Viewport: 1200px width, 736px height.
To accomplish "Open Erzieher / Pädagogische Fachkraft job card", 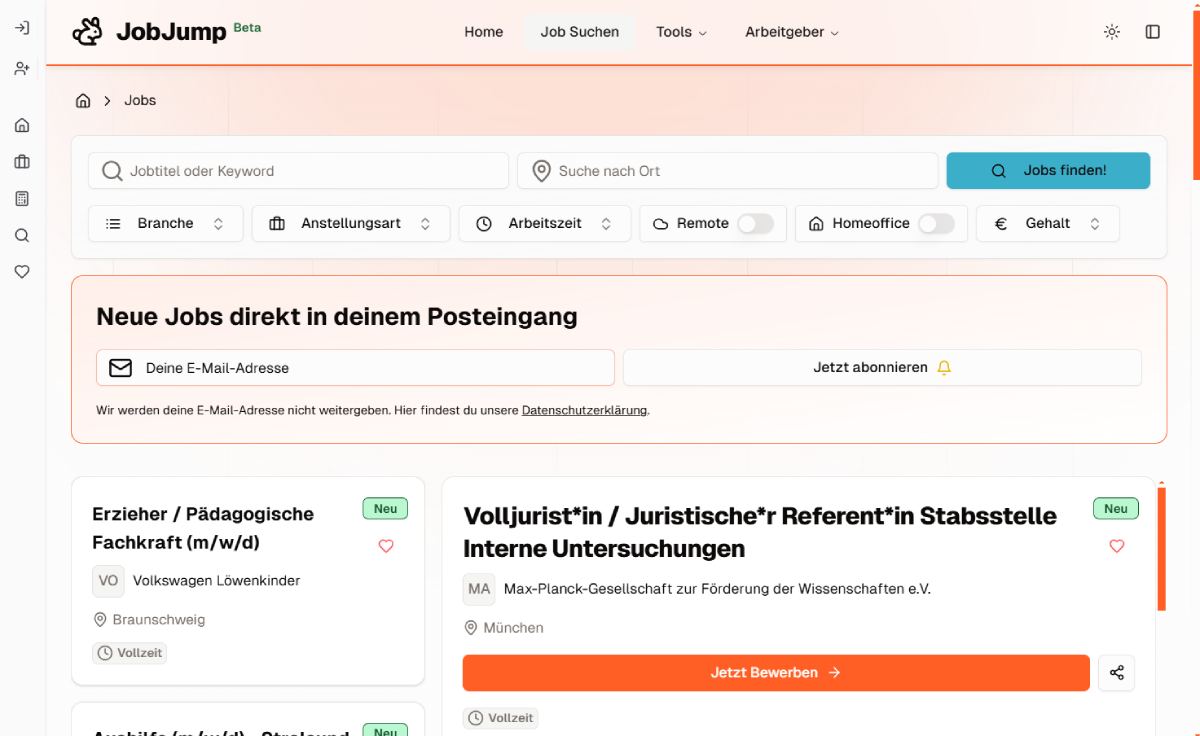I will click(248, 581).
